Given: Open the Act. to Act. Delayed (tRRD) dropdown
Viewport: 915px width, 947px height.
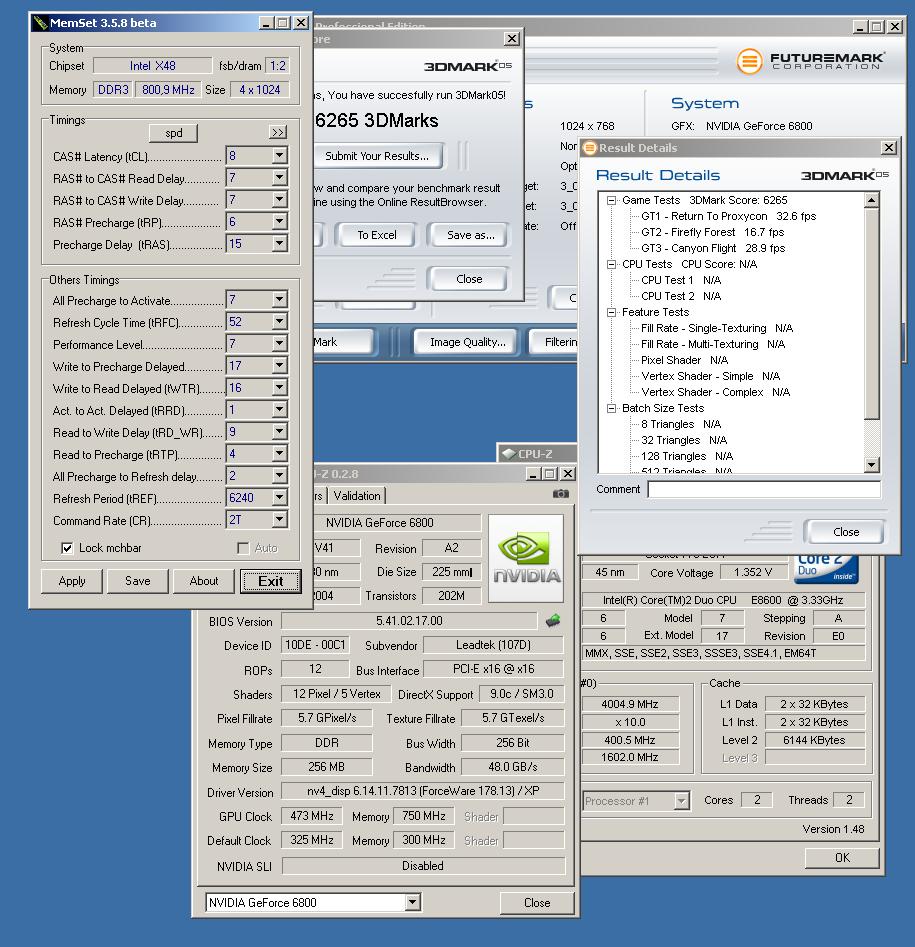Looking at the screenshot, I should point(279,409).
